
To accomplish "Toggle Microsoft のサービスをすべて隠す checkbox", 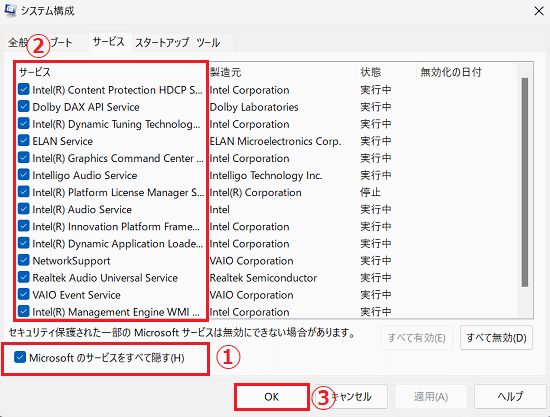I will tap(20, 358).
